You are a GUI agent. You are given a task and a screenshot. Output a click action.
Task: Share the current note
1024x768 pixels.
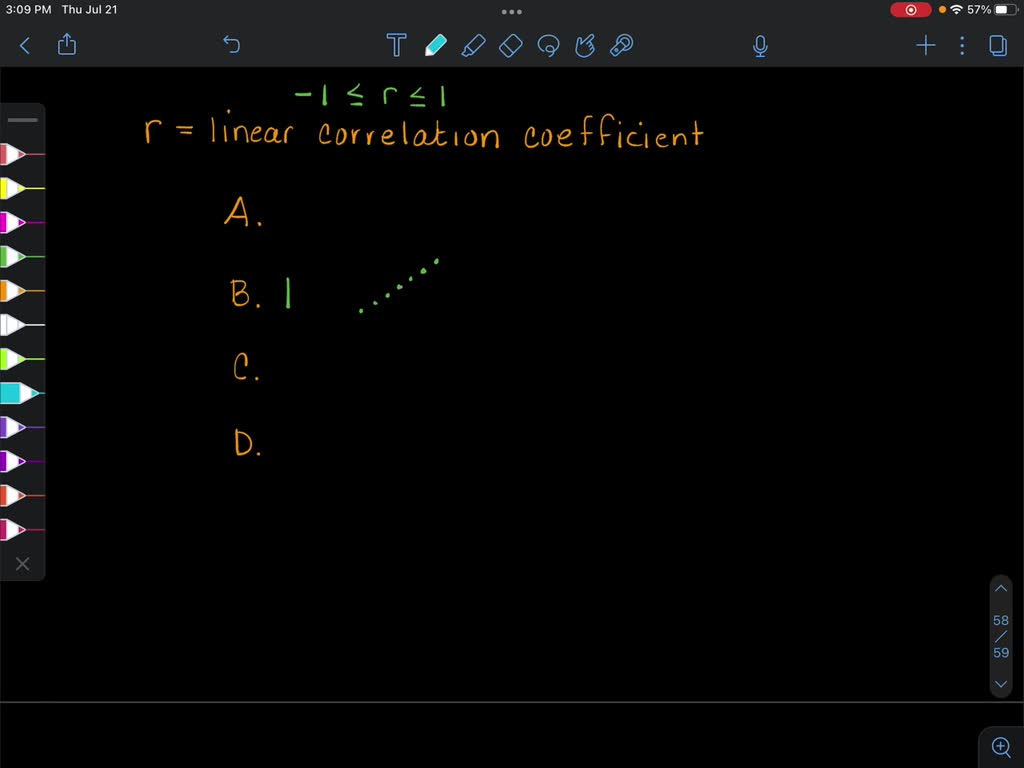(x=67, y=45)
